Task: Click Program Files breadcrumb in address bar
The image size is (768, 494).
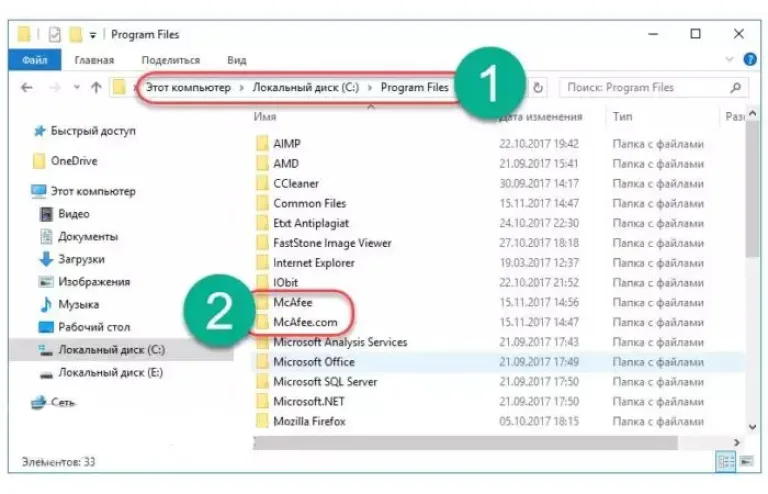Action: [x=414, y=88]
